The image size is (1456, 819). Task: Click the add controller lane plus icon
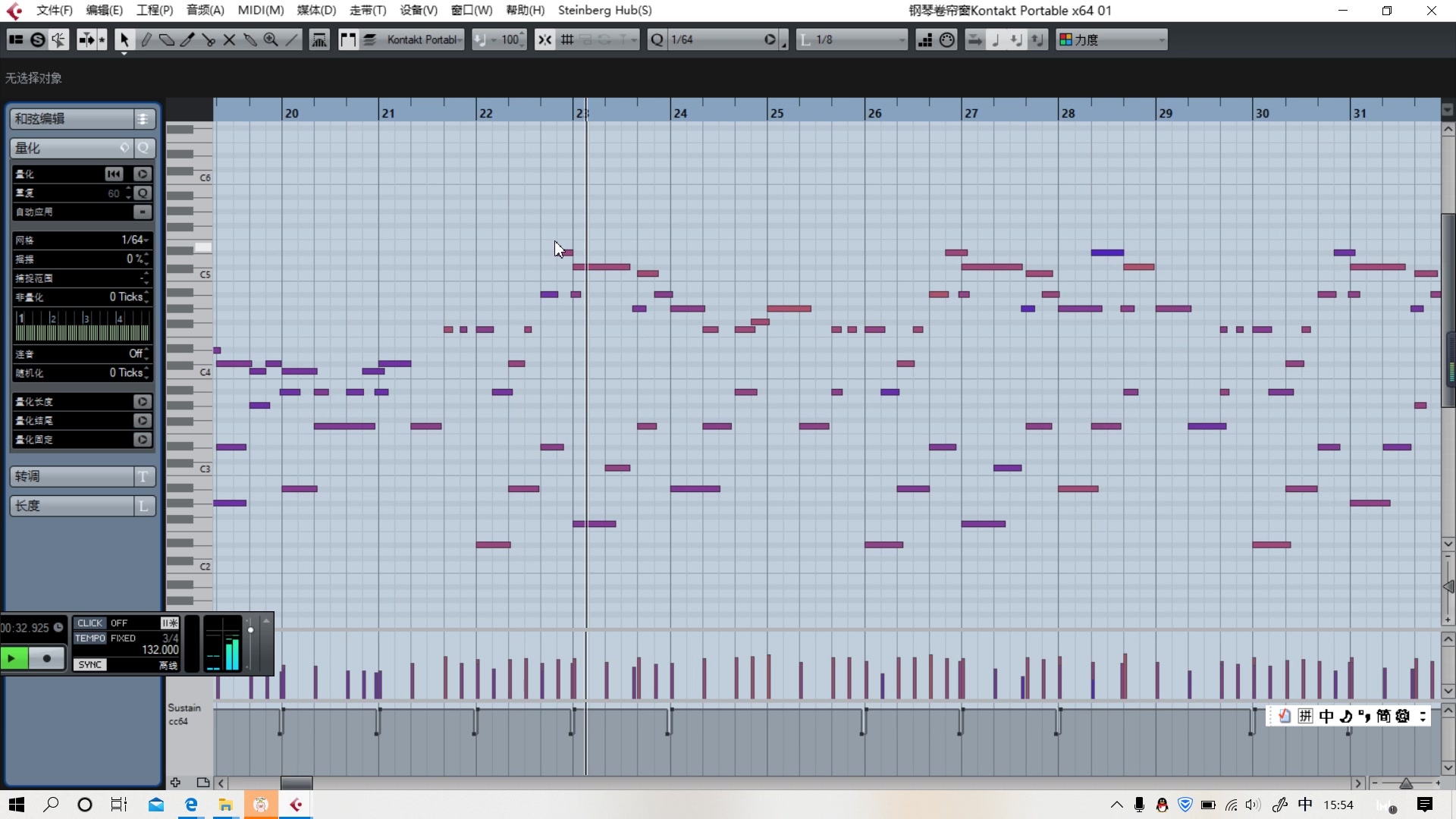pyautogui.click(x=175, y=783)
